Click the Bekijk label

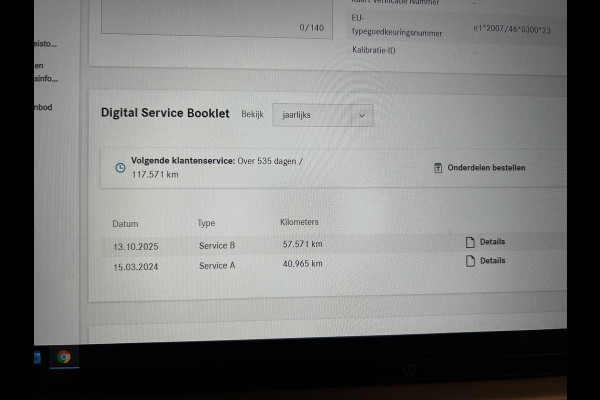click(x=252, y=114)
